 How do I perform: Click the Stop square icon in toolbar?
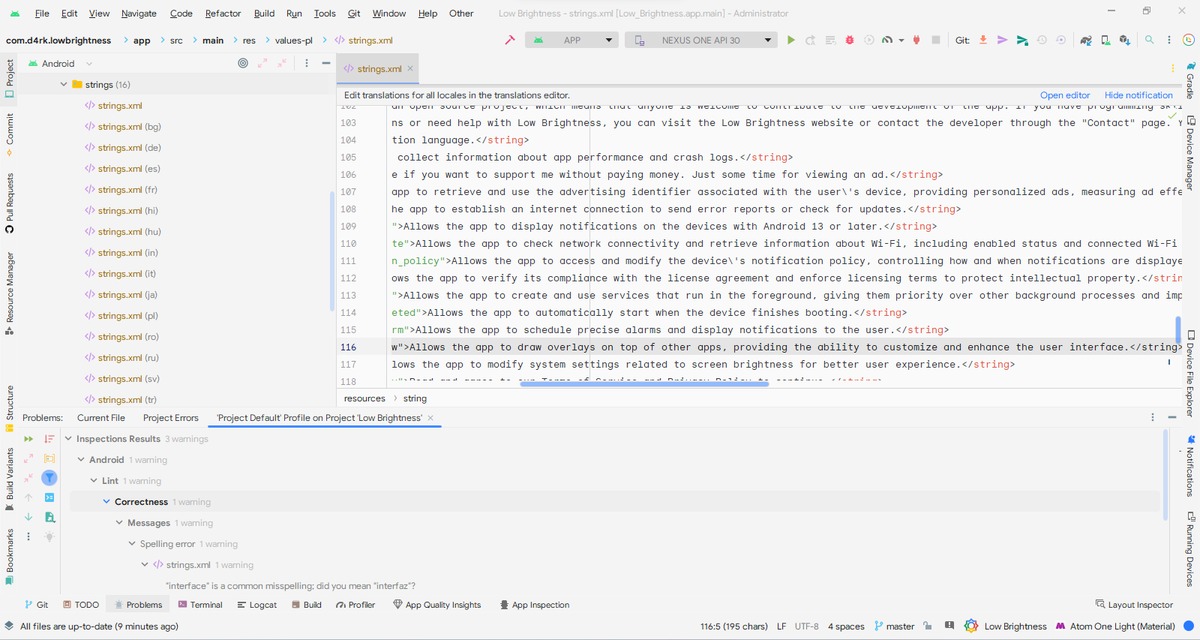coord(936,40)
